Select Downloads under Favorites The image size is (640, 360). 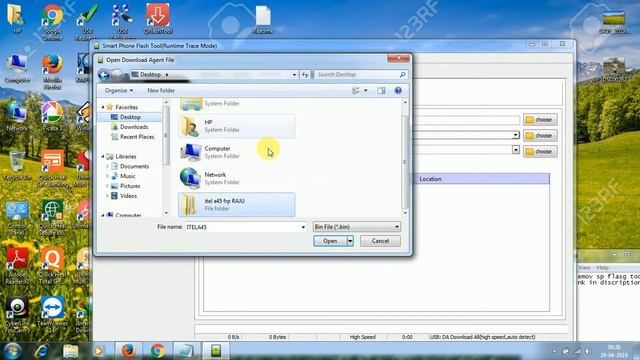134,127
